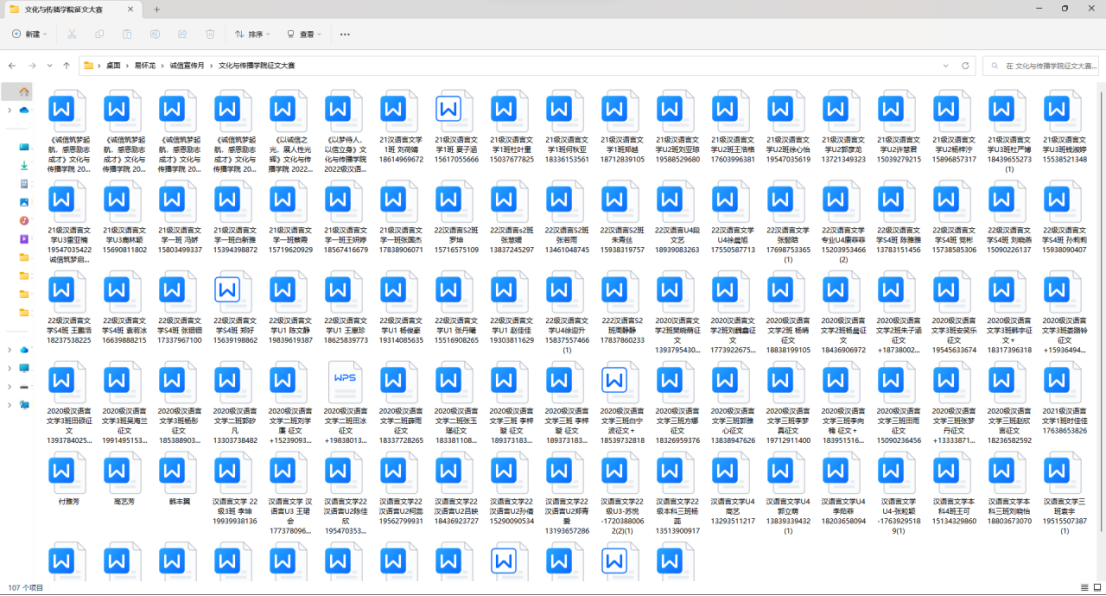The width and height of the screenshot is (1106, 596).
Task: Select document numbered 18803673070
Action: [1009, 489]
